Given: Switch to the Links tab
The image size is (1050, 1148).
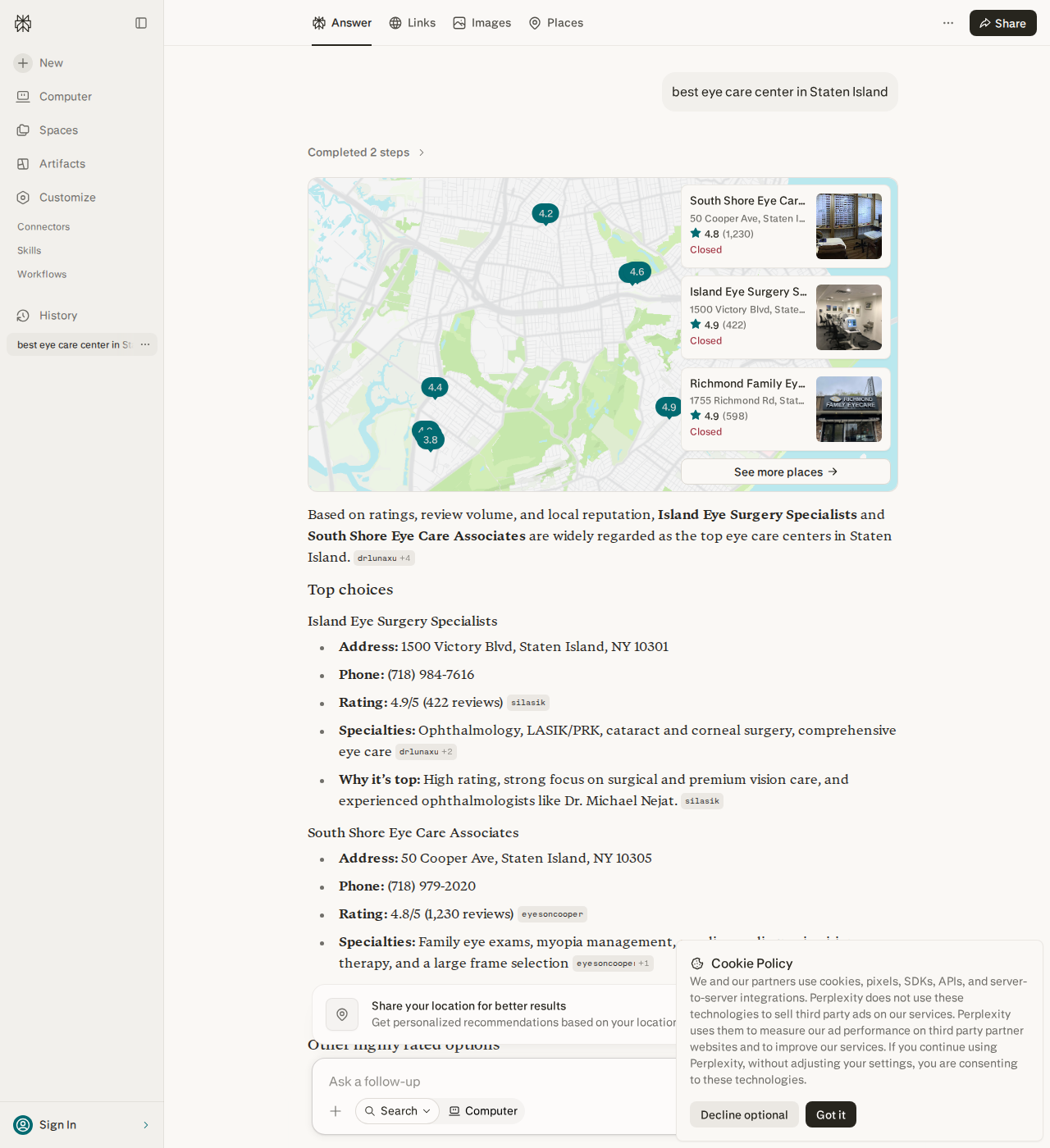Looking at the screenshot, I should pyautogui.click(x=412, y=23).
